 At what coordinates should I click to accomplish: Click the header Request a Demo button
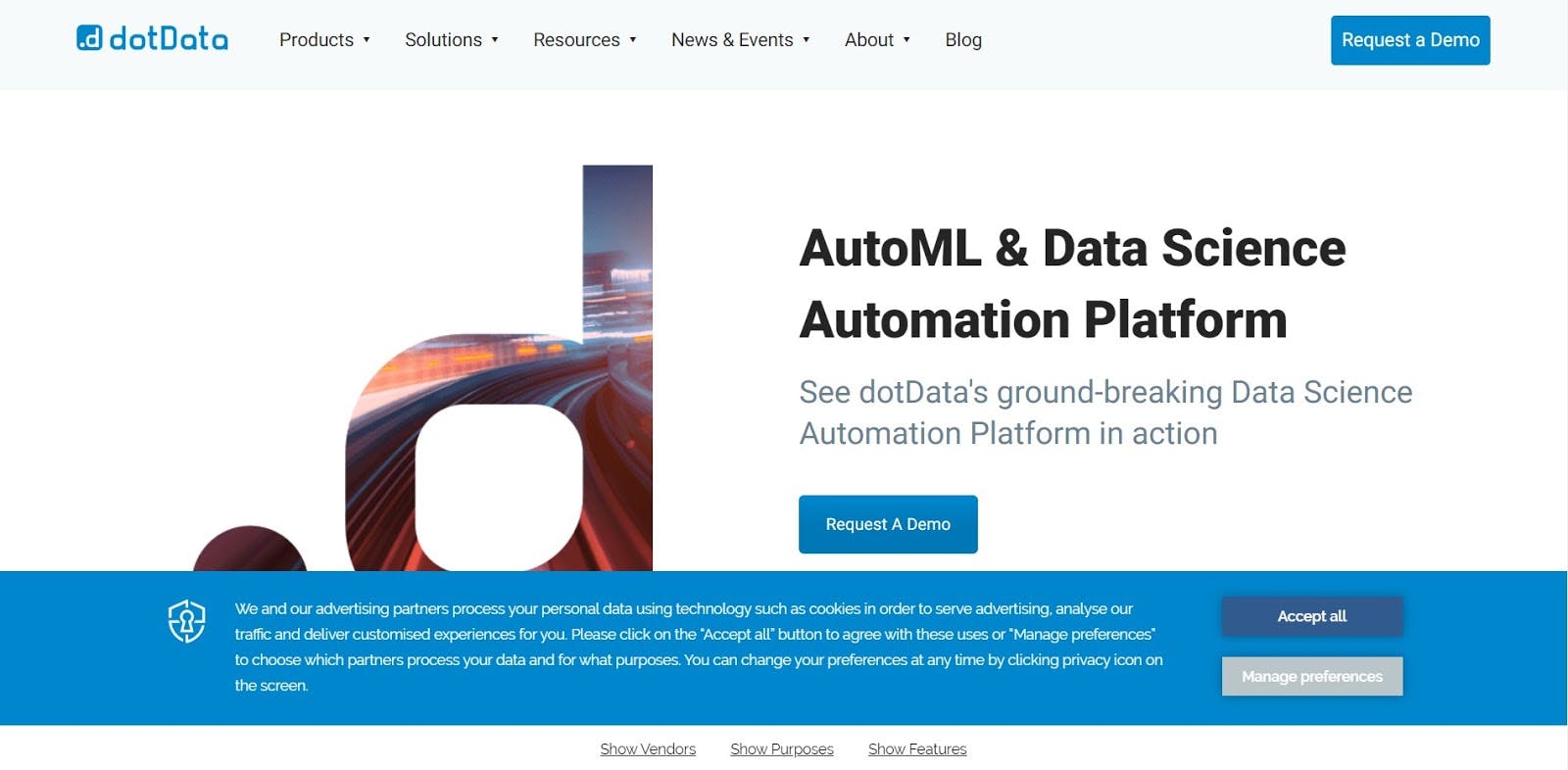click(x=1410, y=40)
